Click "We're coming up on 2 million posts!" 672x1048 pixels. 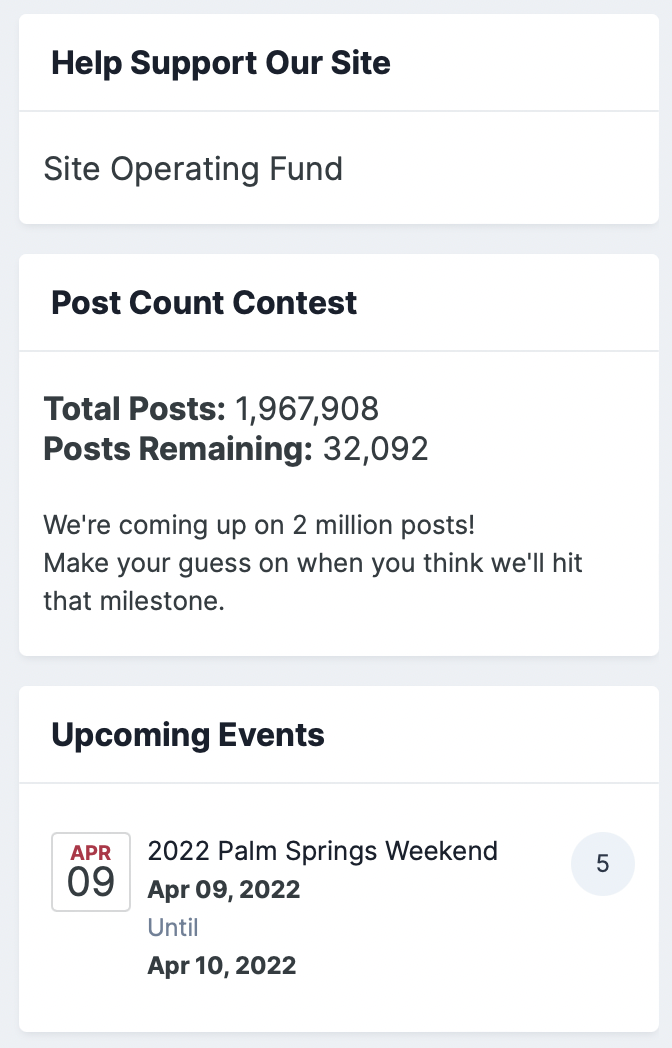click(259, 525)
